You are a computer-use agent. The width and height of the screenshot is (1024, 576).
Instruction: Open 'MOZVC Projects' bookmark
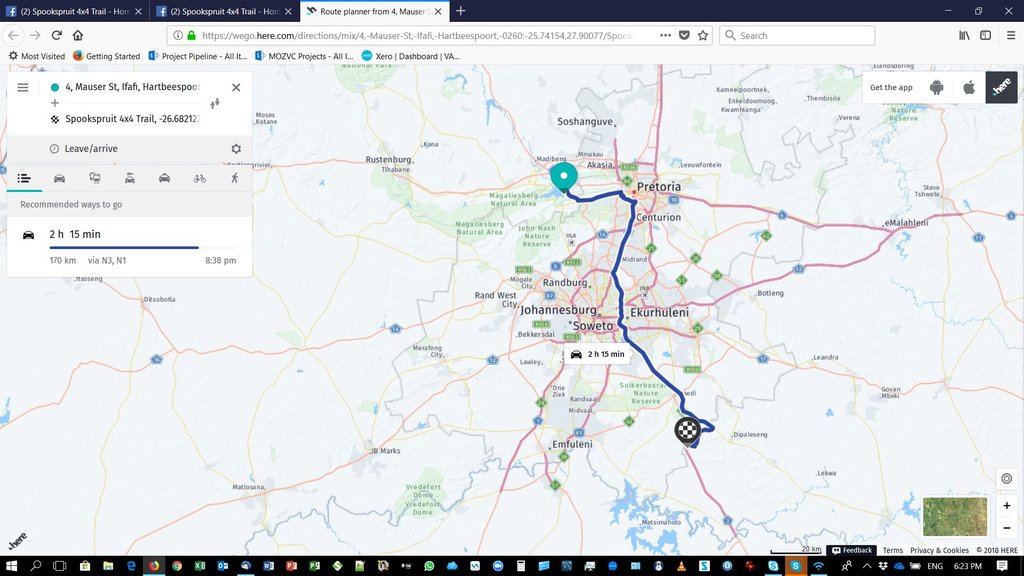(304, 56)
